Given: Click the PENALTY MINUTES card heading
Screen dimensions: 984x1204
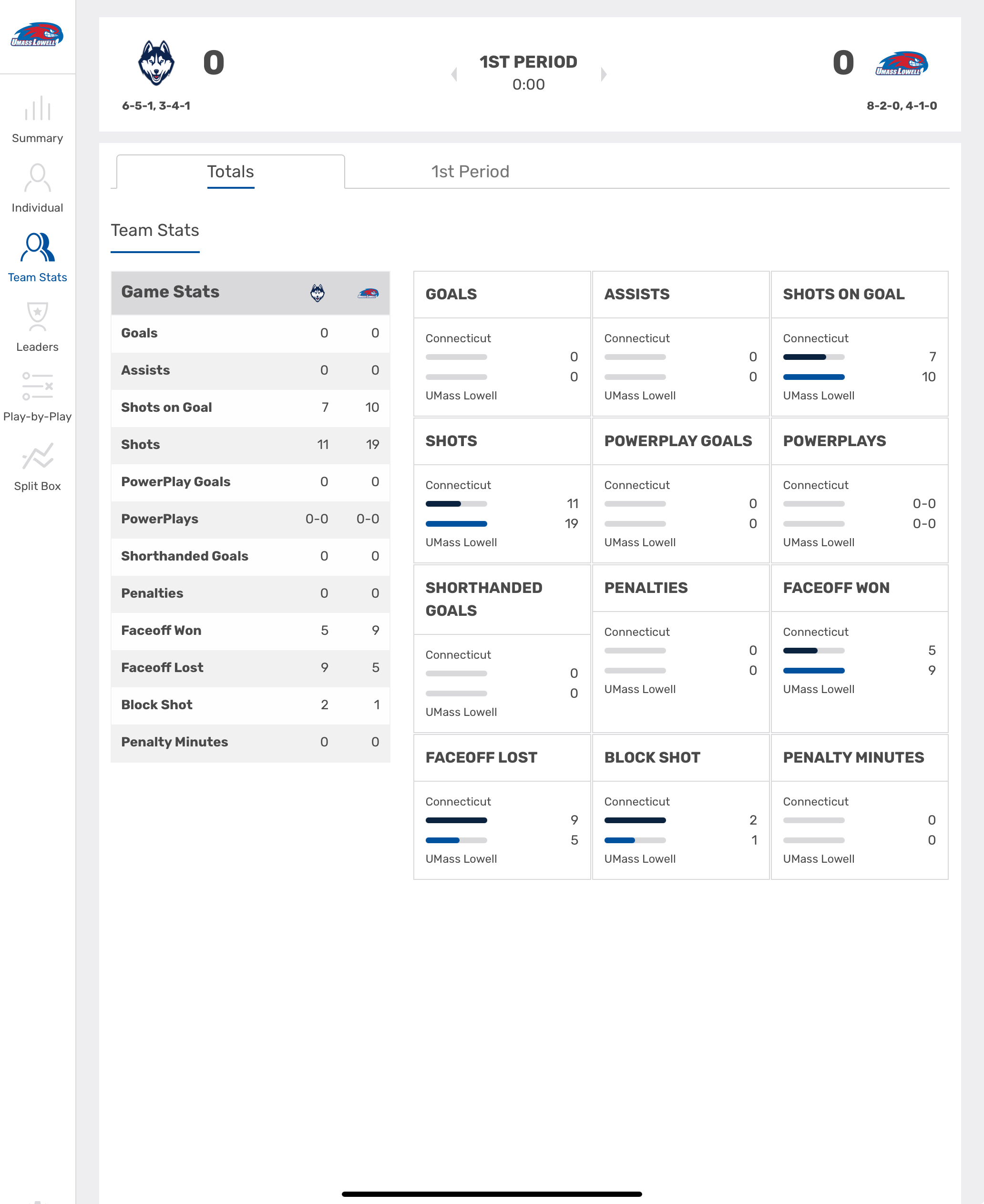Looking at the screenshot, I should pyautogui.click(x=853, y=757).
